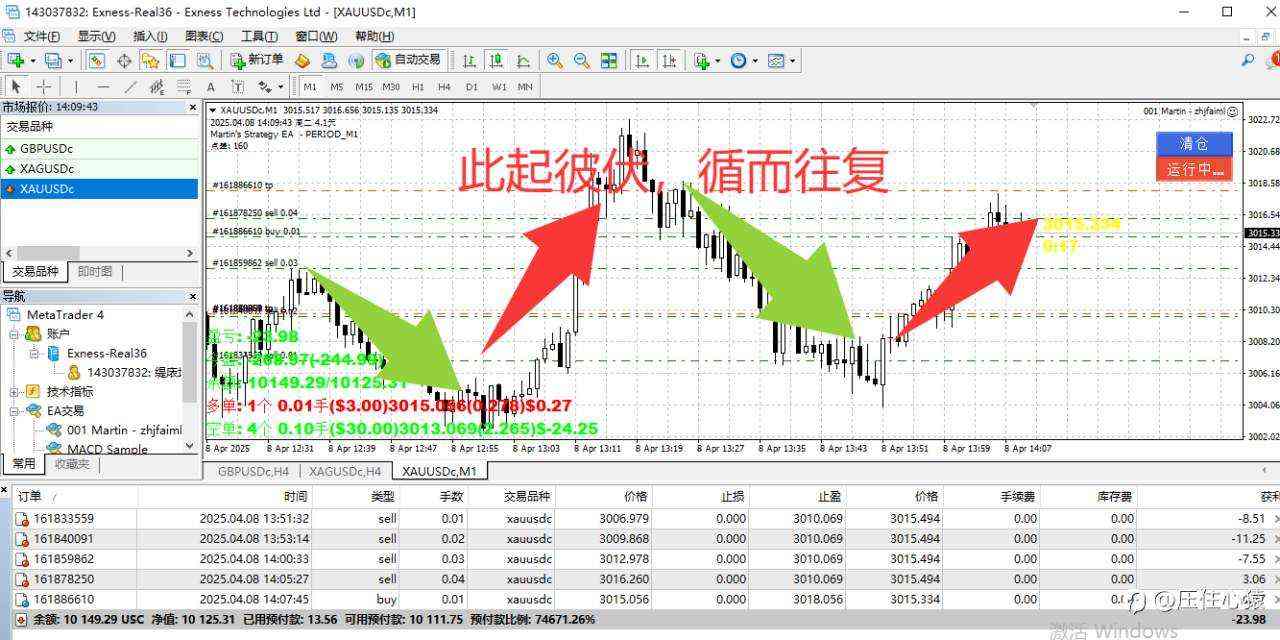The width and height of the screenshot is (1280, 640).
Task: Collapse the EA交易 tree node
Action: click(15, 410)
